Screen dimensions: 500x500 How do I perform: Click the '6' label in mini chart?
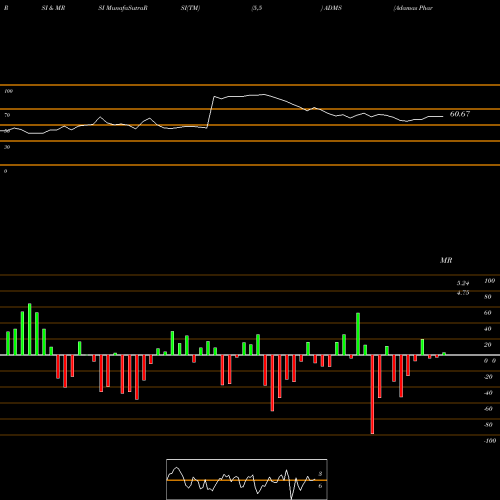[320, 486]
